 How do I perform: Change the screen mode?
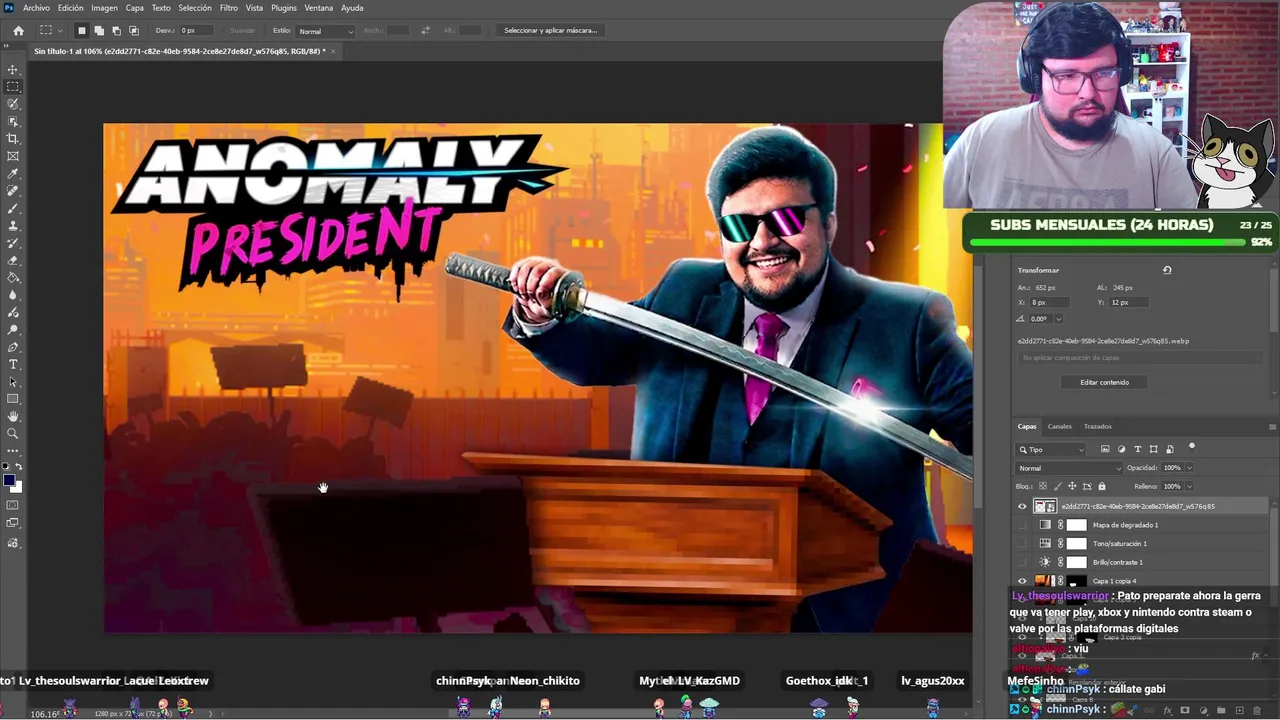(13, 524)
